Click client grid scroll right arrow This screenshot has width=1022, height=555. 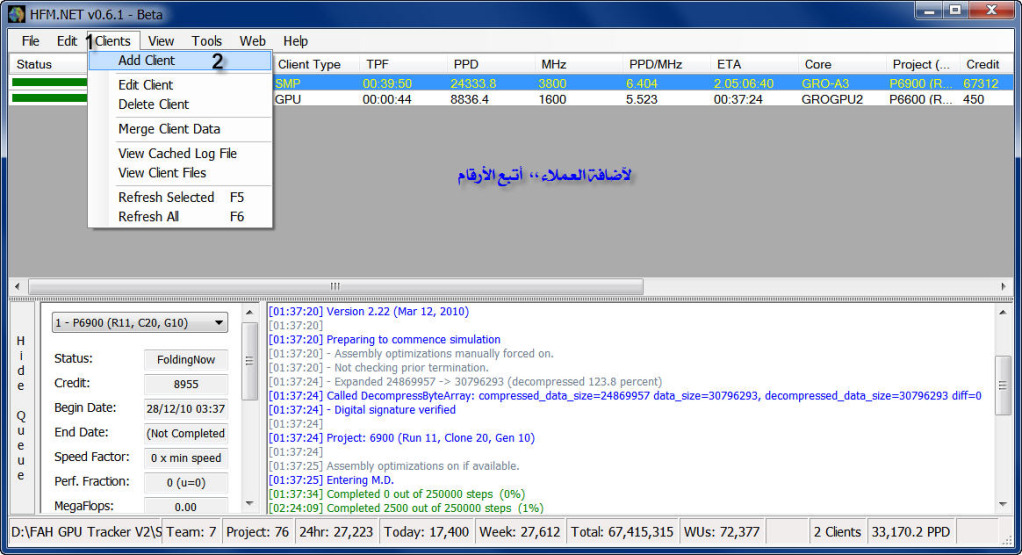tap(1003, 286)
